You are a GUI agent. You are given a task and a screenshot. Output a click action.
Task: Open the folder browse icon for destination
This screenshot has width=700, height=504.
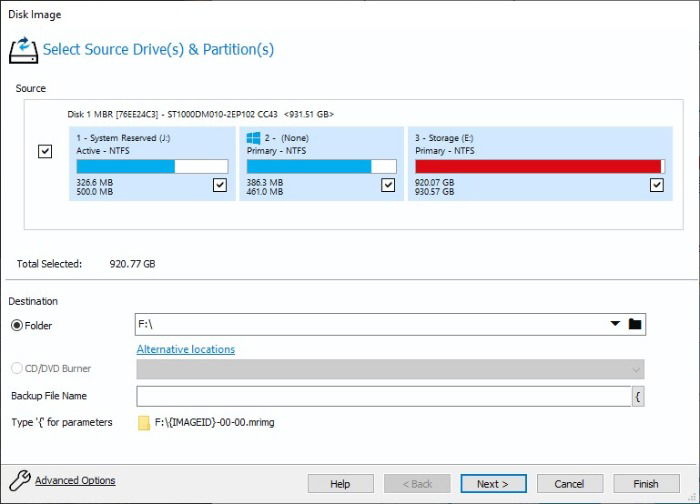[x=634, y=324]
